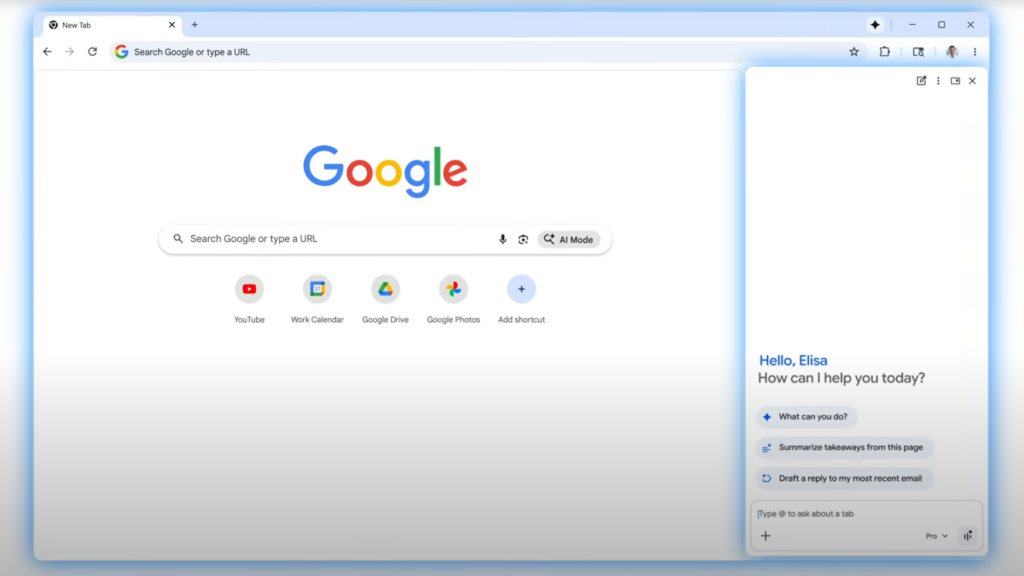
Task: Close the Gemini side panel
Action: [x=972, y=81]
